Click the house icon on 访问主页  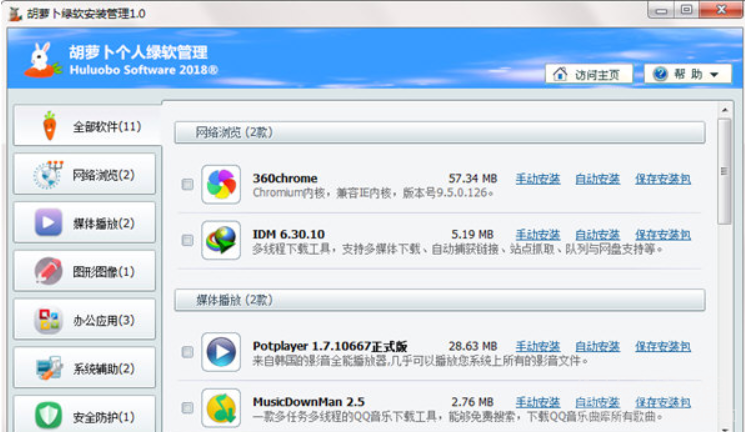pos(560,74)
